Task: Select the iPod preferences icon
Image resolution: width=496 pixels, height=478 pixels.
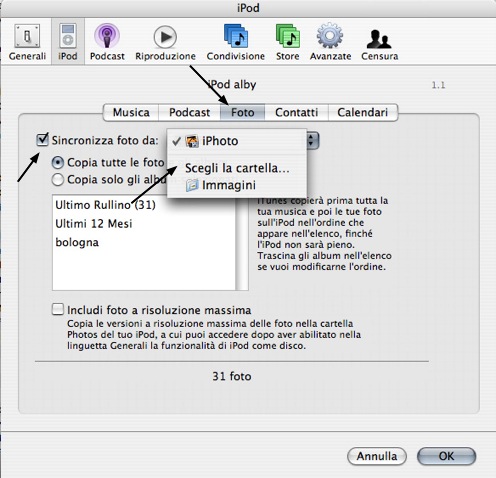Action: pyautogui.click(x=68, y=42)
